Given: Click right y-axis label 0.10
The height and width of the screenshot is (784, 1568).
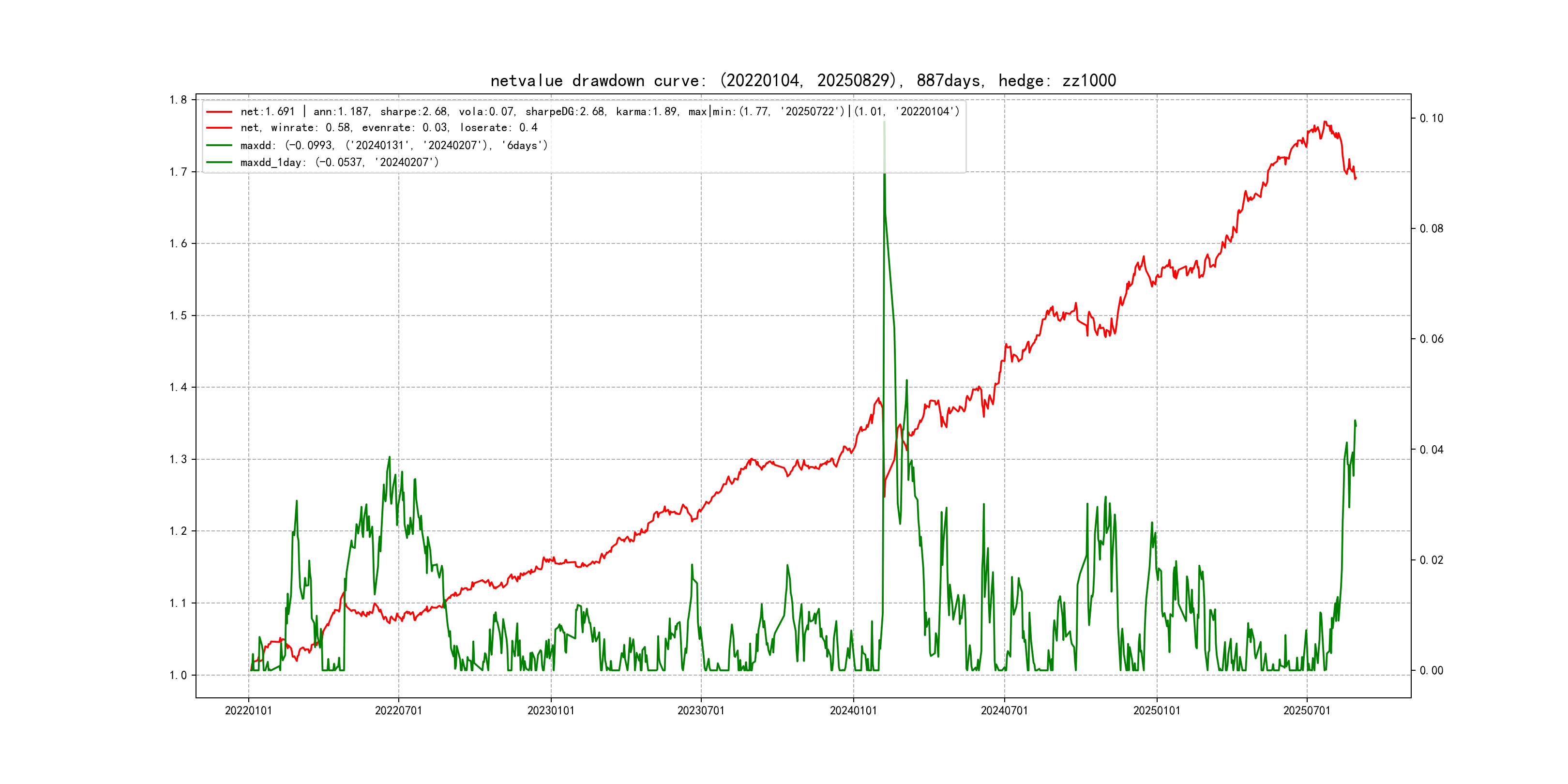Looking at the screenshot, I should (1431, 118).
